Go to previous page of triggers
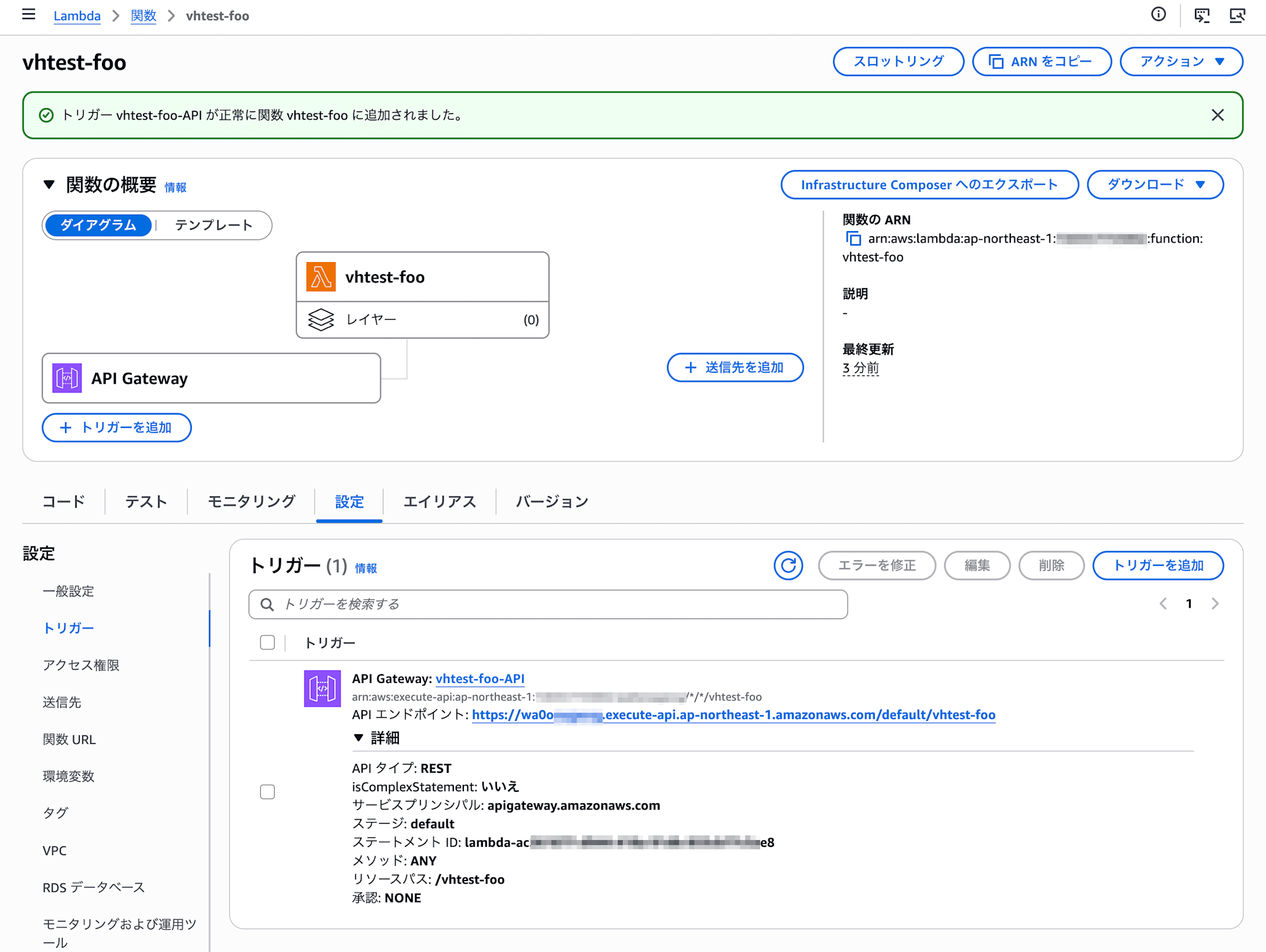1266x952 pixels. pyautogui.click(x=1163, y=604)
